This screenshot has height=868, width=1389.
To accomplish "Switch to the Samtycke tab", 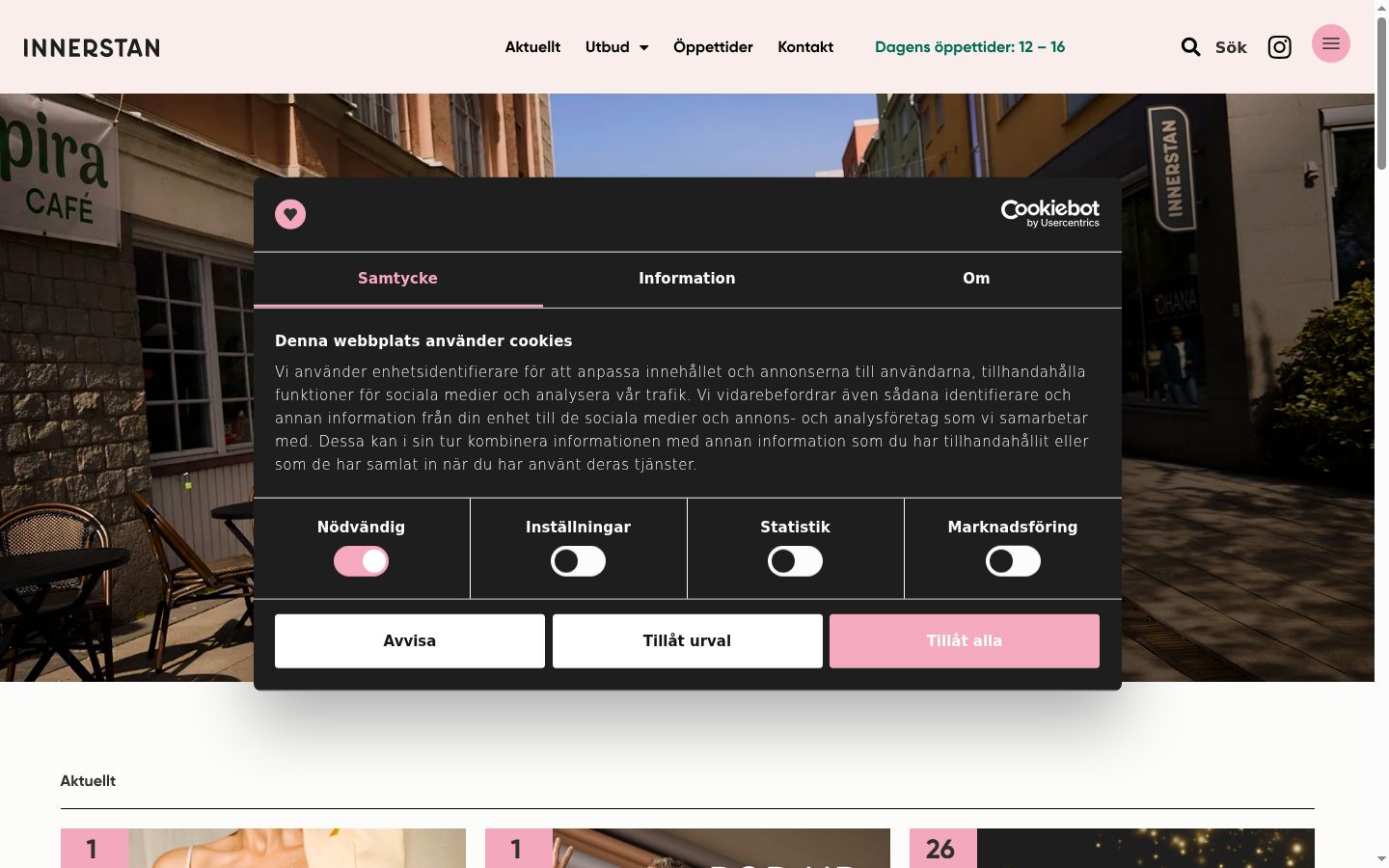I will pyautogui.click(x=398, y=279).
